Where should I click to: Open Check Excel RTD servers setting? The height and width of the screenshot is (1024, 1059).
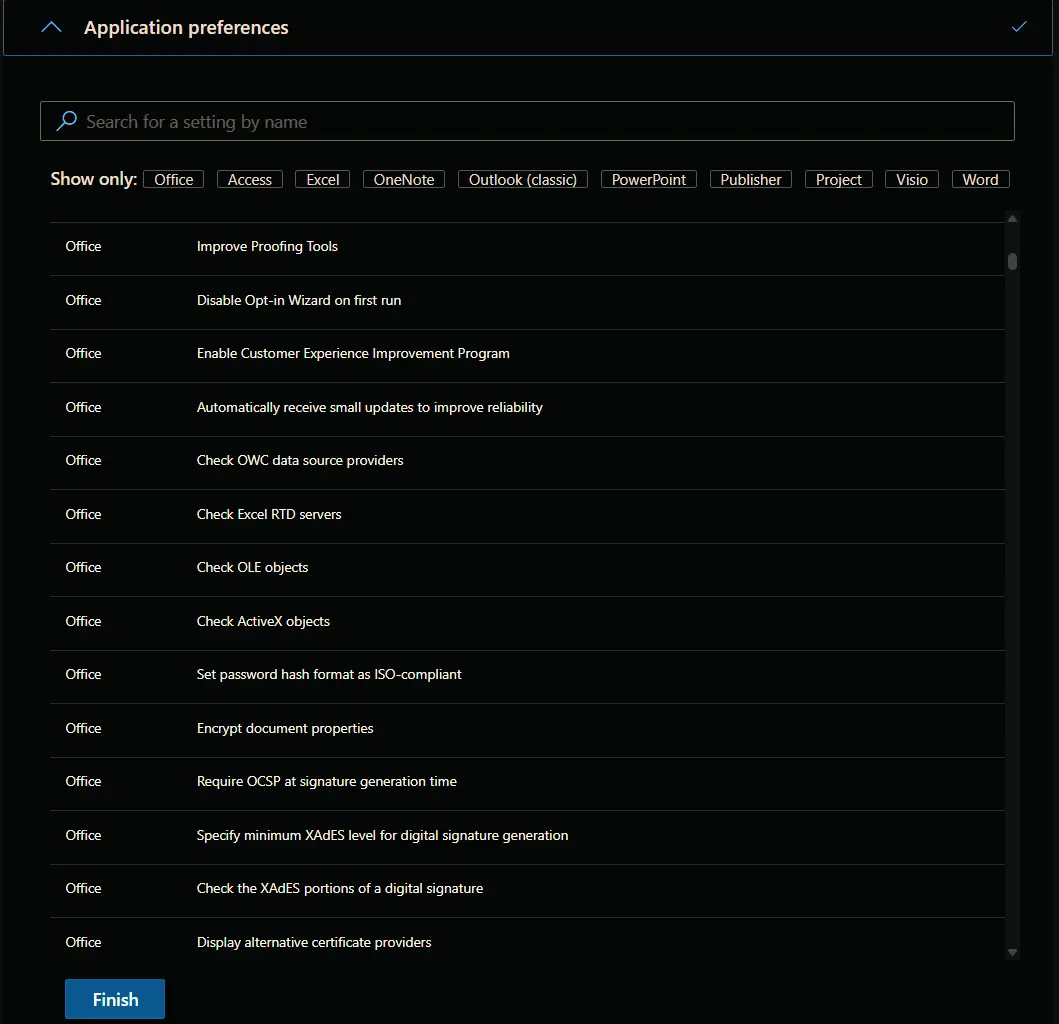(x=527, y=515)
